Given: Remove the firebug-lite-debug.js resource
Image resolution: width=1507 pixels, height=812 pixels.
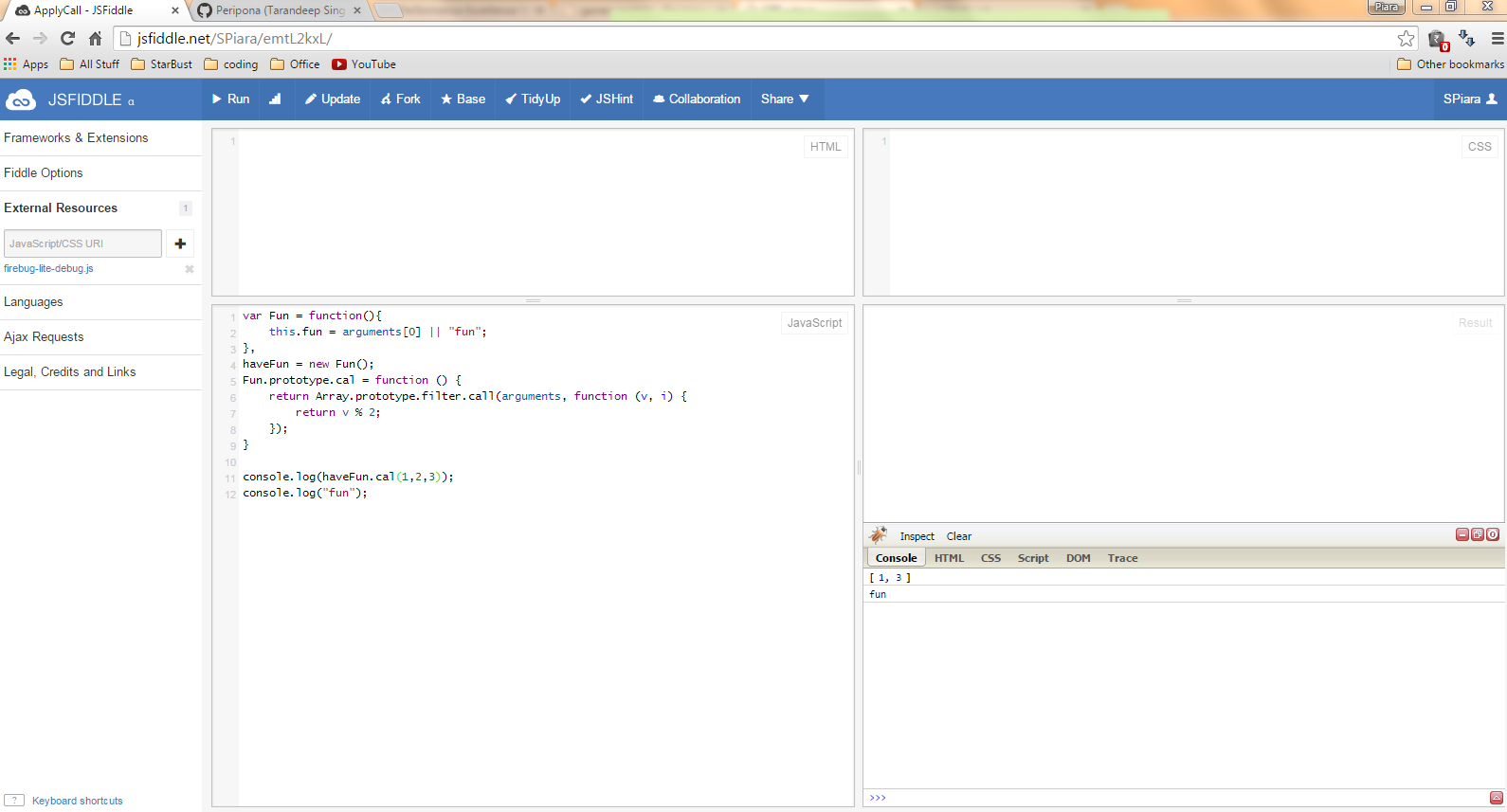Looking at the screenshot, I should click(190, 269).
